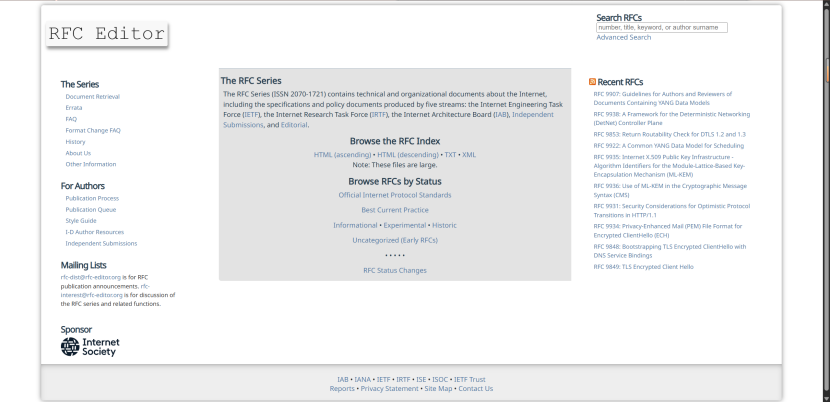Open the IAB footer link
830x402 pixels.
click(x=343, y=379)
